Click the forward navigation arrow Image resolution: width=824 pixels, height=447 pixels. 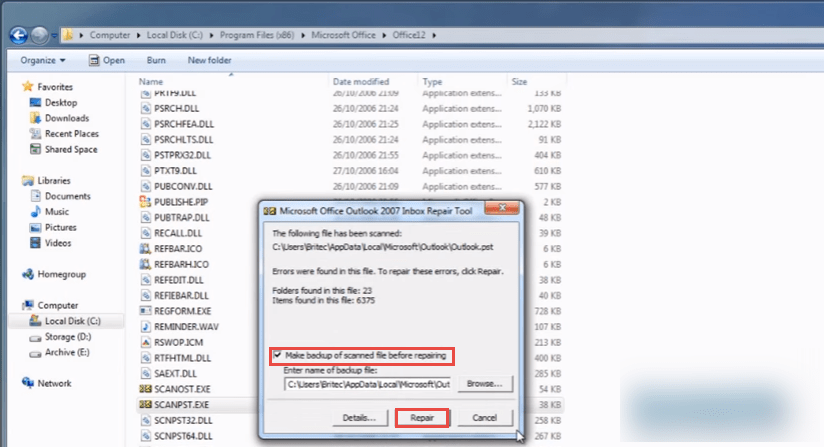click(39, 35)
